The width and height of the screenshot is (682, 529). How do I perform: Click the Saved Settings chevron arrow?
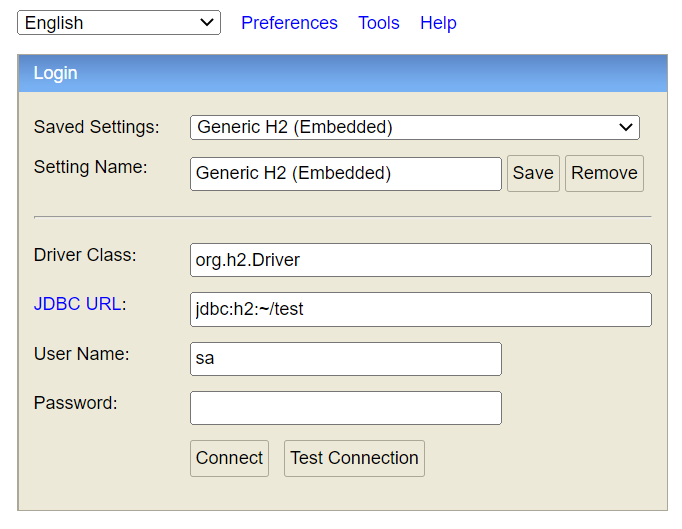(626, 127)
